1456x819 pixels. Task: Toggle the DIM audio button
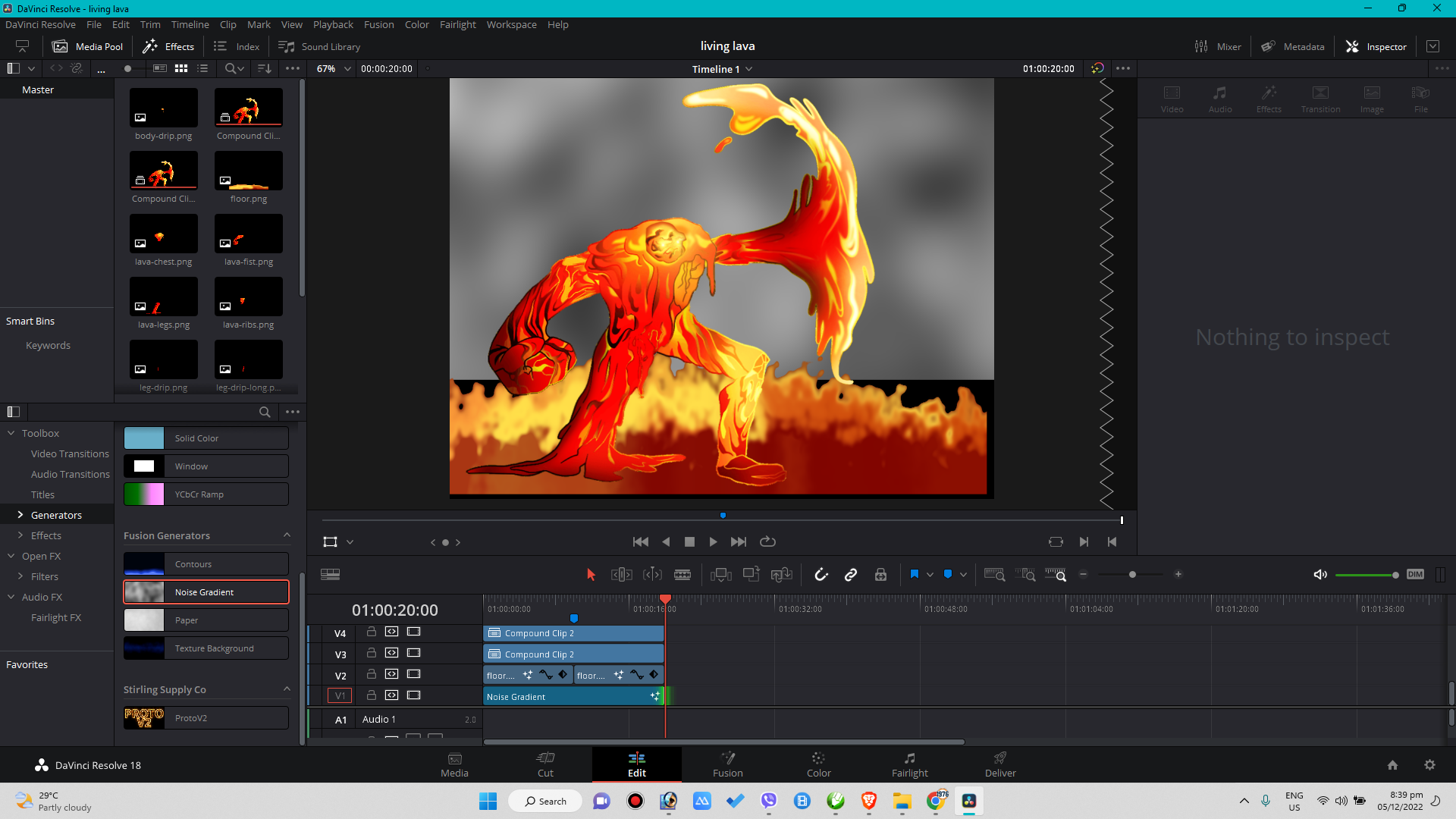pos(1415,575)
